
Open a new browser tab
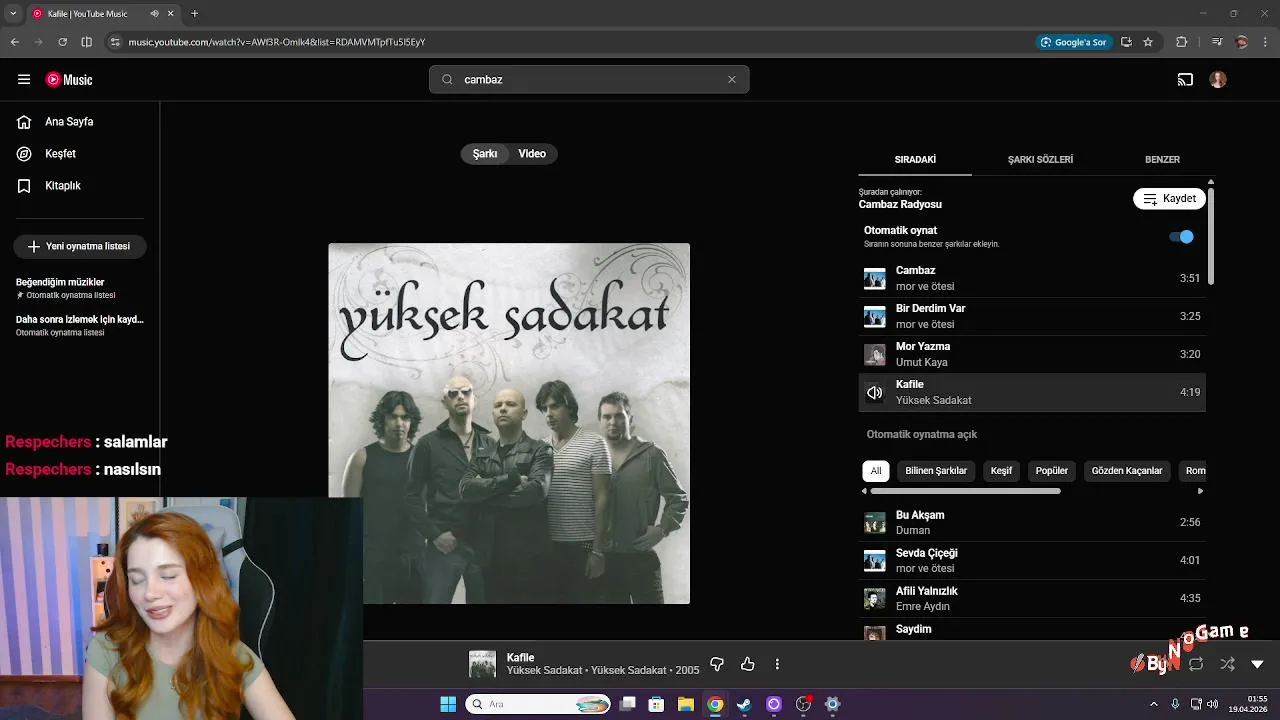pos(194,14)
